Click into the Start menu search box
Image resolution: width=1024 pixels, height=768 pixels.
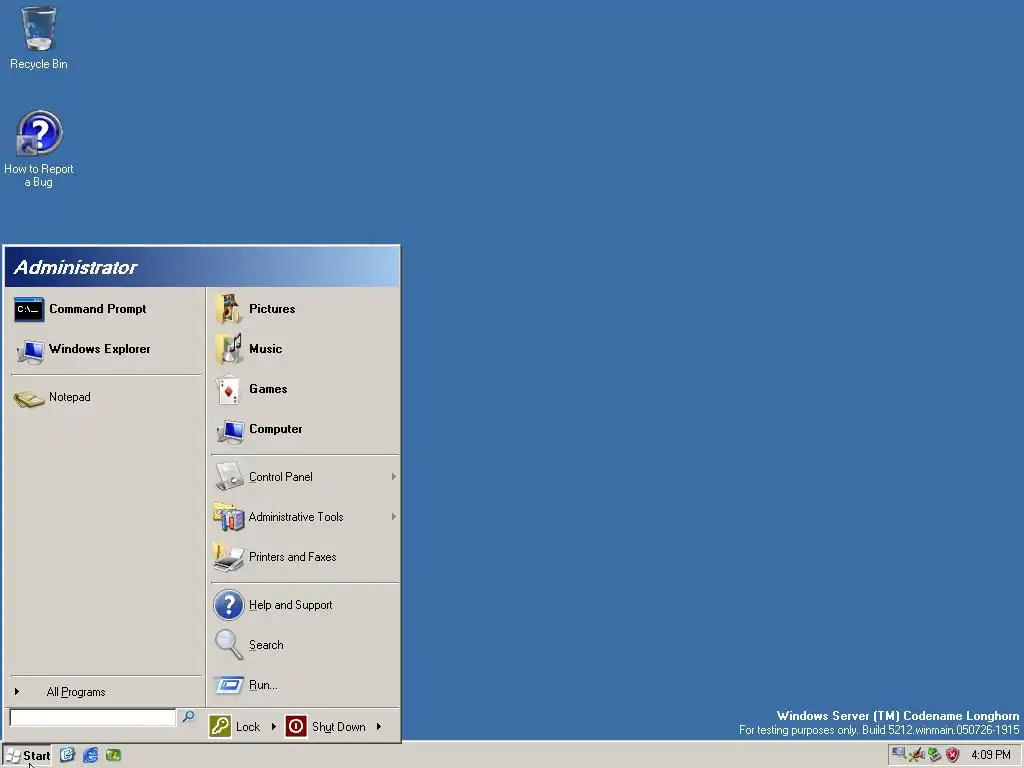point(93,718)
